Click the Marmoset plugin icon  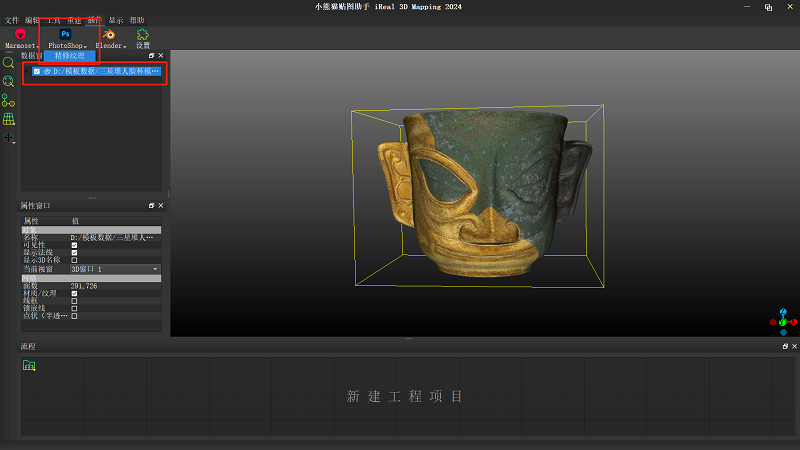click(x=20, y=34)
